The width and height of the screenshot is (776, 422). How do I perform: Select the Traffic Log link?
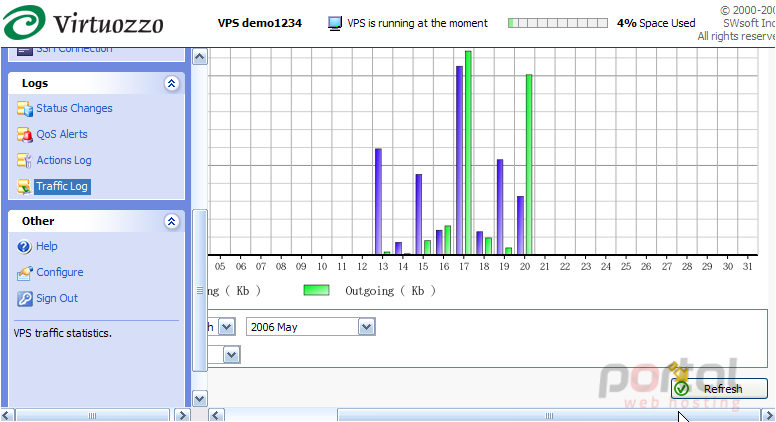[x=62, y=187]
